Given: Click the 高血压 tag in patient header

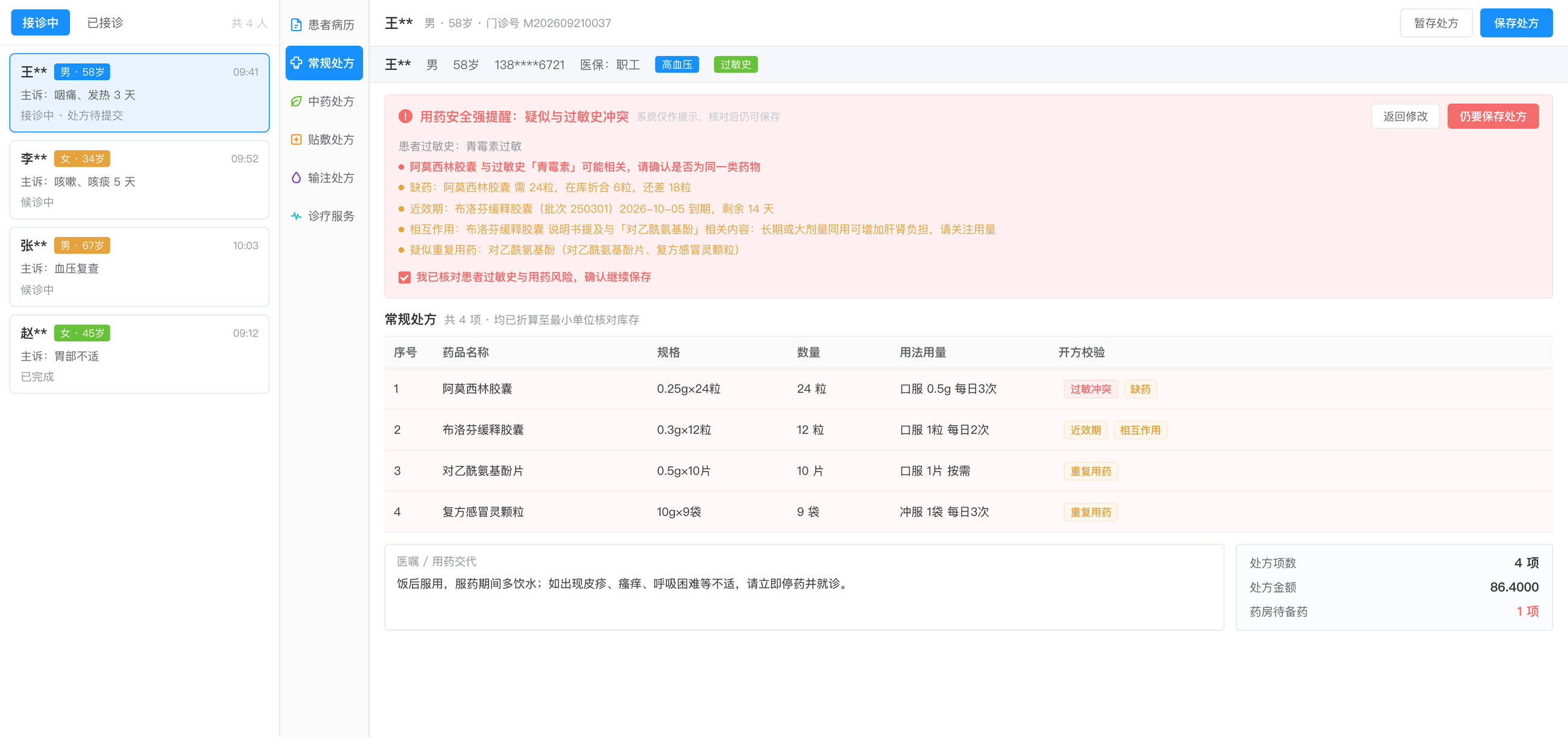Looking at the screenshot, I should (676, 65).
